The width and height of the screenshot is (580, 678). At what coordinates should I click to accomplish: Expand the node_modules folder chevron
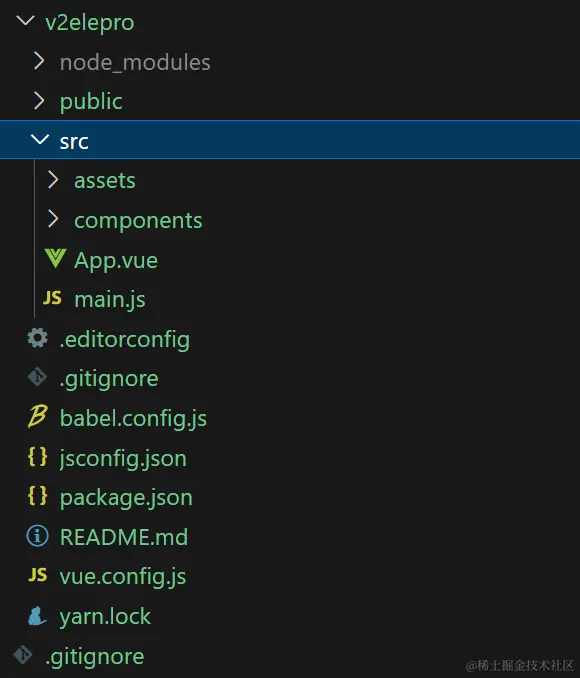tap(39, 61)
